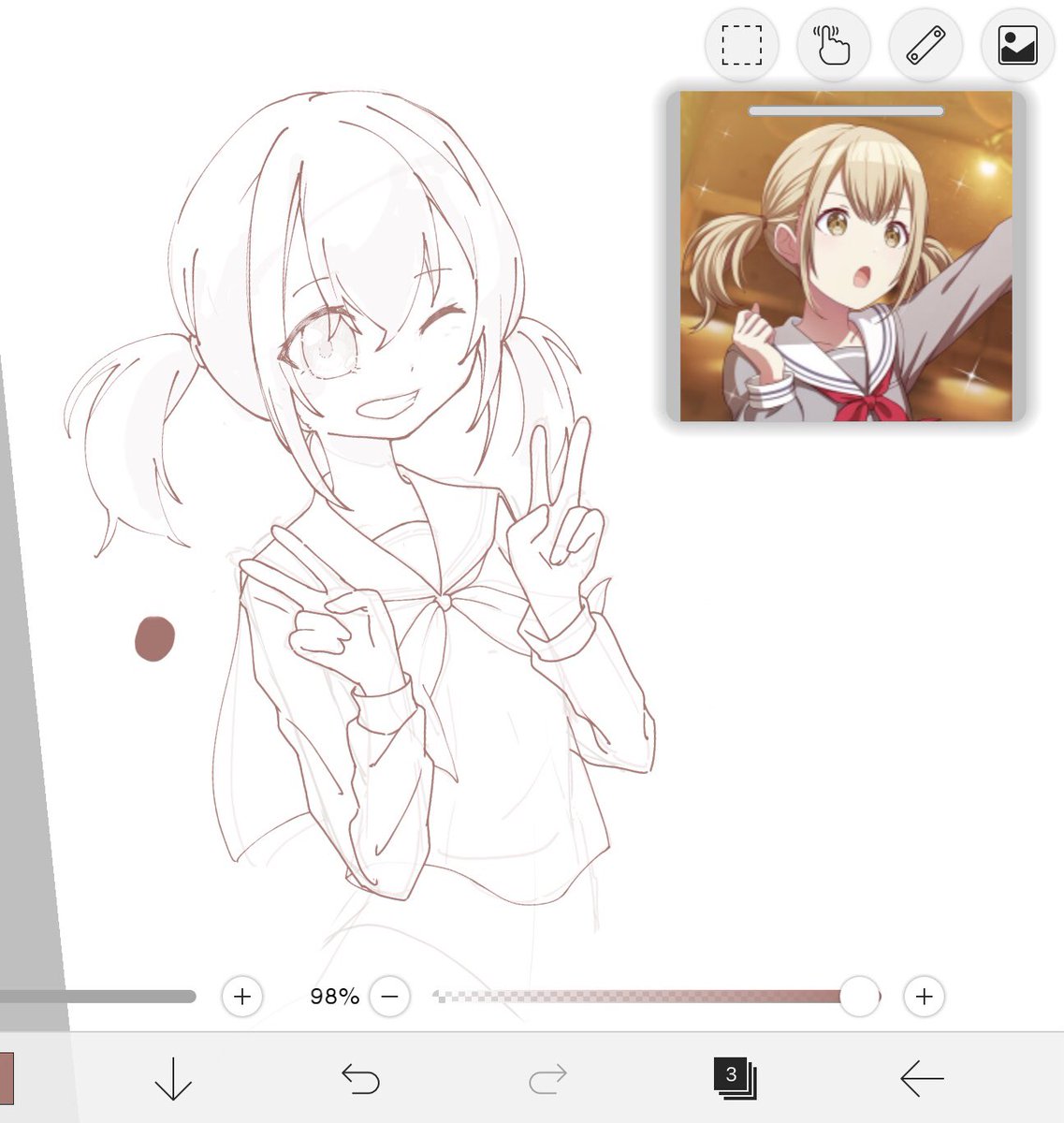Increase opacity with plus button at right
Screen dimensions: 1064x1123
pos(924,997)
